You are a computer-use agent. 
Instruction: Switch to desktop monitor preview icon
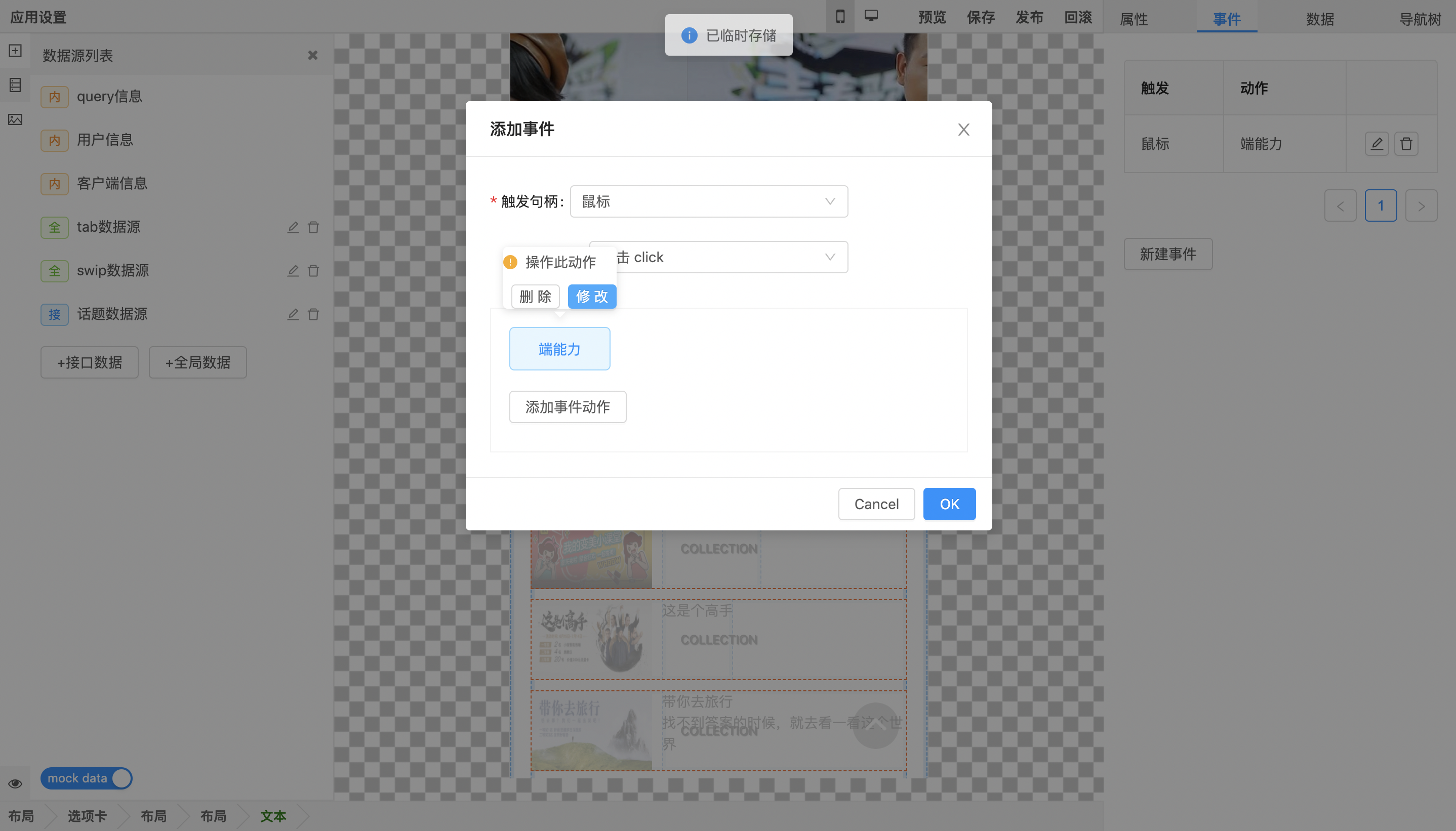click(871, 16)
